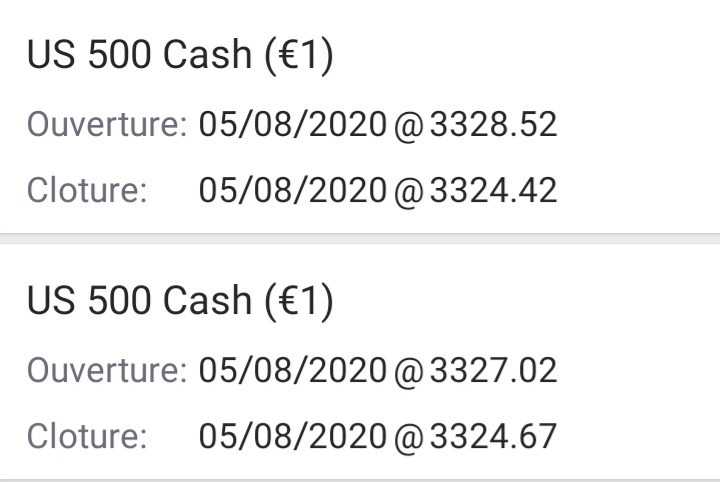Select the closing price 3324.67
This screenshot has width=720, height=482.
pos(492,436)
